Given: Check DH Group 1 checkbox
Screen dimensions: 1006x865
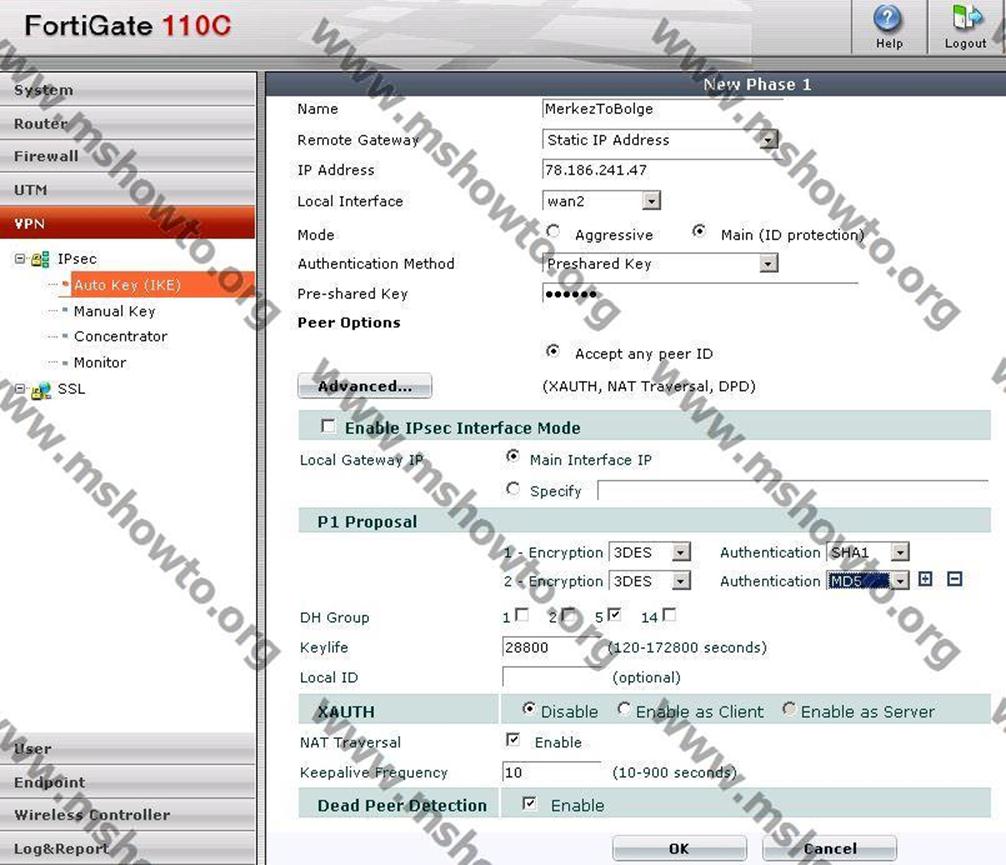Looking at the screenshot, I should coord(522,615).
